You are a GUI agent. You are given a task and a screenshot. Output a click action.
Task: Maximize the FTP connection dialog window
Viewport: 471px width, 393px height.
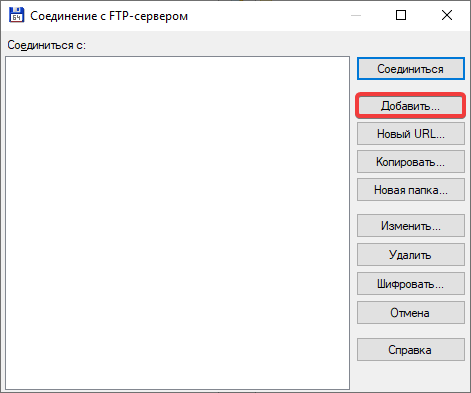click(x=401, y=15)
